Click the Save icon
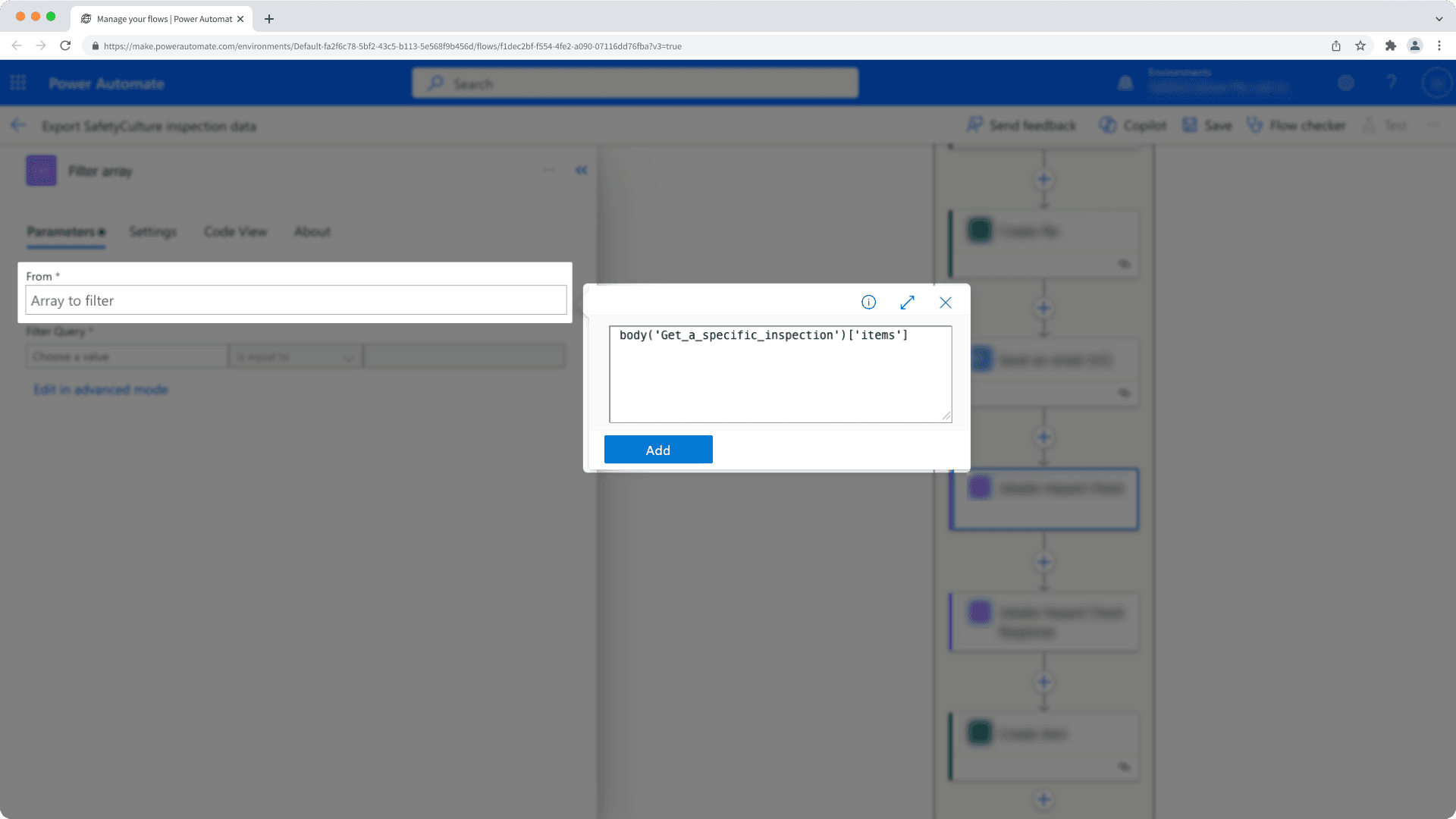The width and height of the screenshot is (1456, 819). [x=1192, y=125]
